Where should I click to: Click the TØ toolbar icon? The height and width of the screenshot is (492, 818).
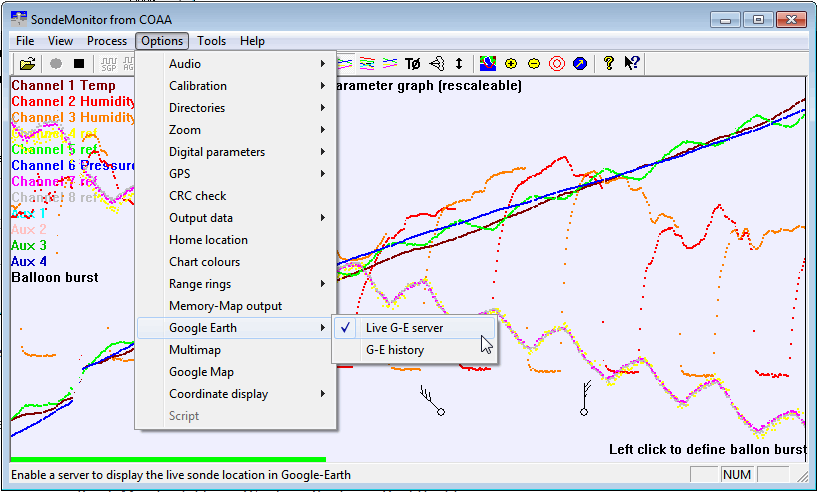click(413, 64)
